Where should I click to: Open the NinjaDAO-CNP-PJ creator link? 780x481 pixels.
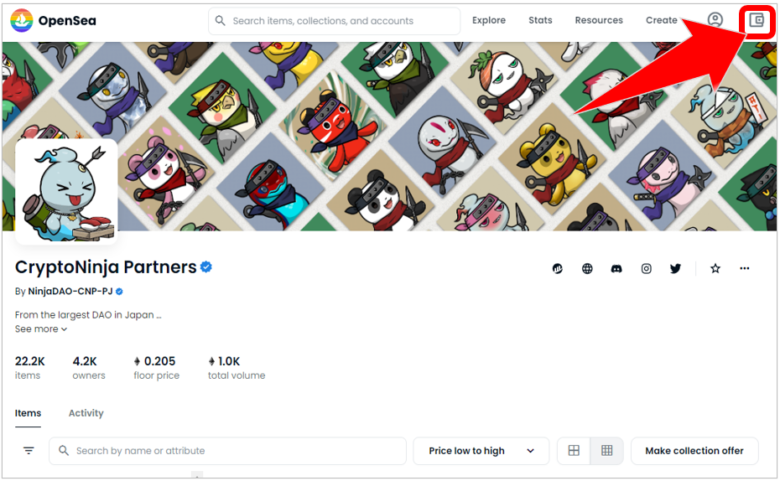coord(70,291)
